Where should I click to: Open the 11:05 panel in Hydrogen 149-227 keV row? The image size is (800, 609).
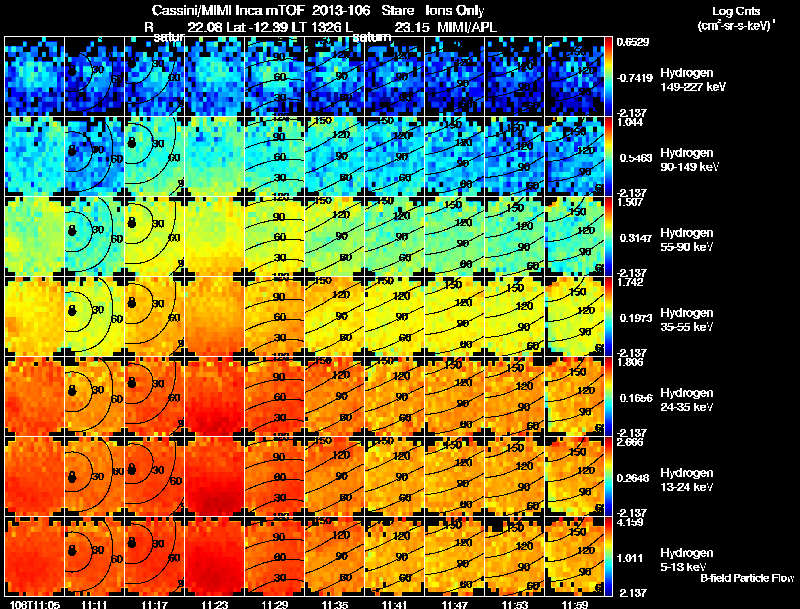[x=35, y=77]
